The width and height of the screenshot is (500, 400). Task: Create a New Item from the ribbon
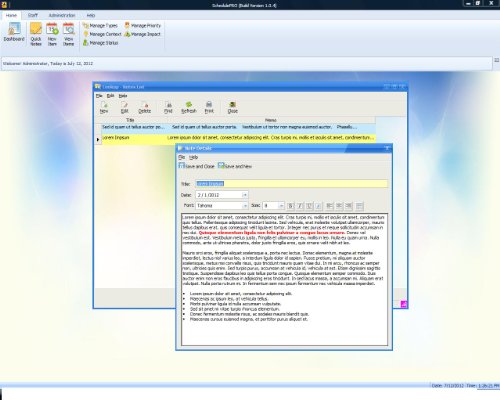pos(52,34)
